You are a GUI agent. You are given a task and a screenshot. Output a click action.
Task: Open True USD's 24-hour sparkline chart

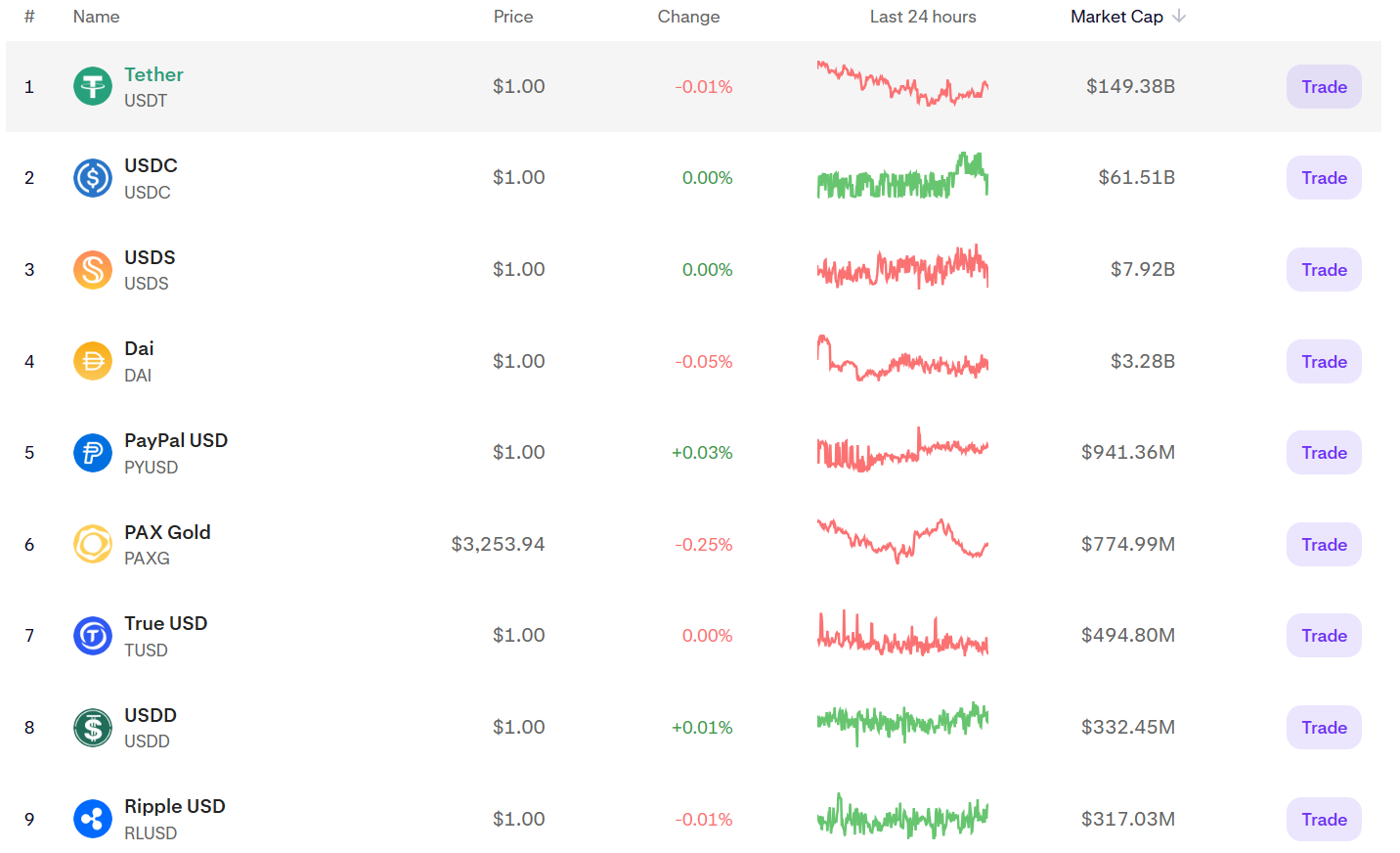tap(902, 633)
